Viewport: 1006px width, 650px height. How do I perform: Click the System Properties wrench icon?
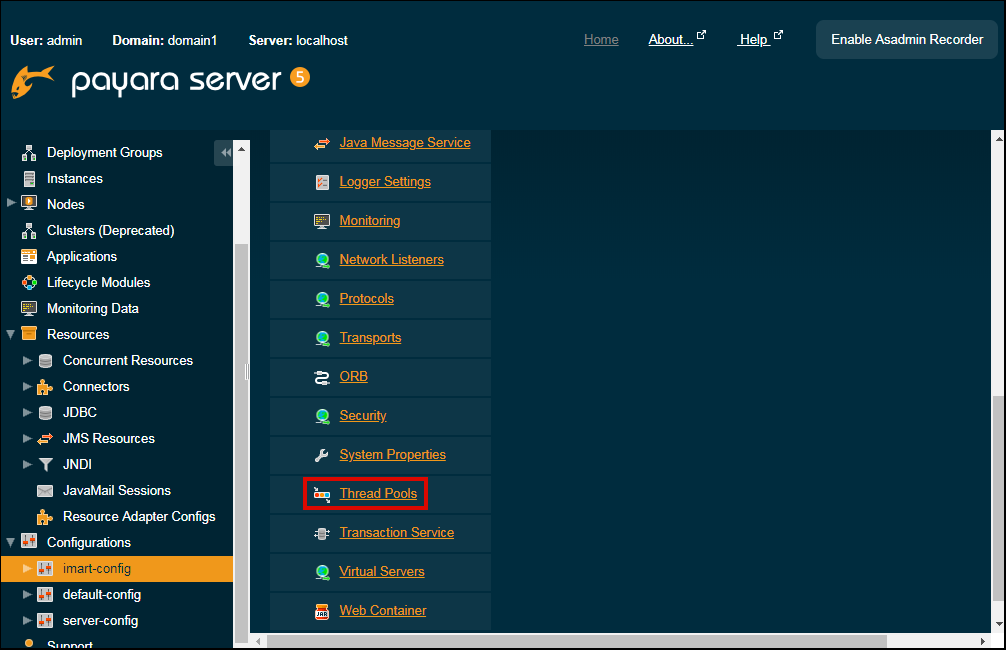point(322,455)
